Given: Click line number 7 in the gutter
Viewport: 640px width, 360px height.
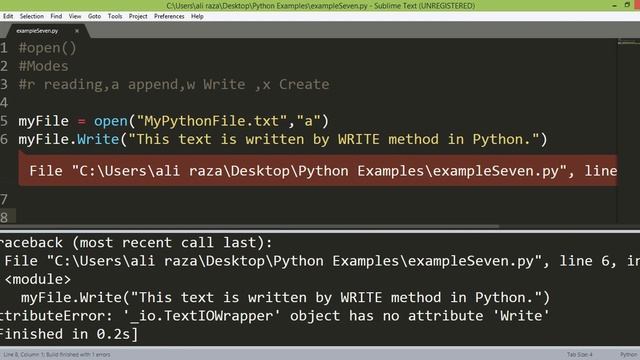Looking at the screenshot, I should (x=4, y=200).
